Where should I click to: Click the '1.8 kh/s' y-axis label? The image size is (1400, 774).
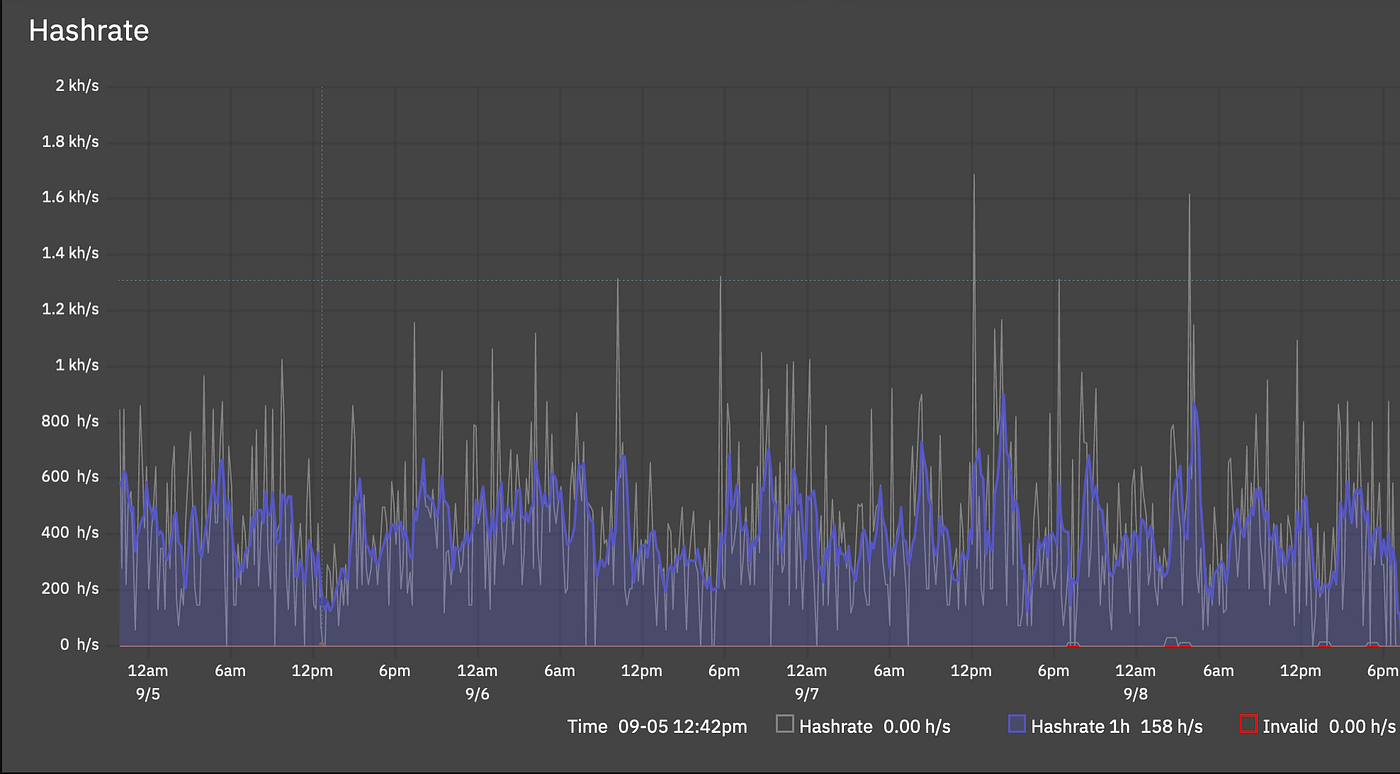click(x=70, y=142)
